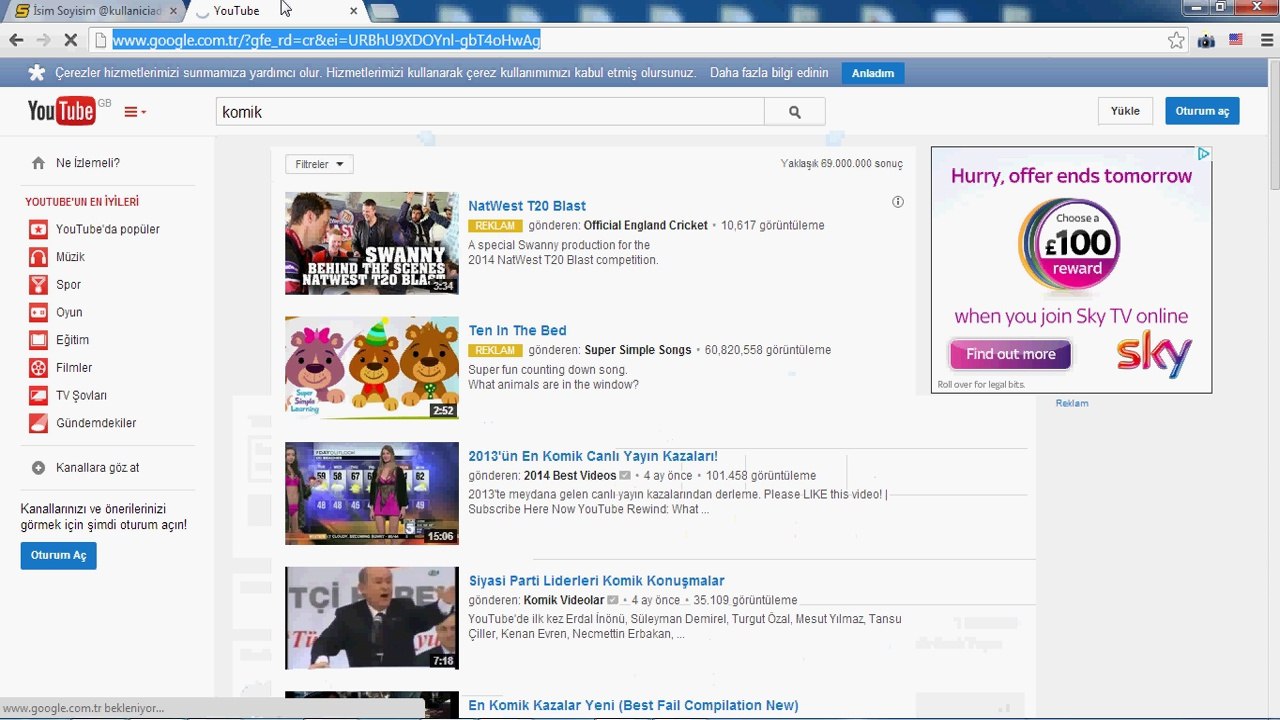
Task: Close the İsim Soyisim tab
Action: (173, 11)
